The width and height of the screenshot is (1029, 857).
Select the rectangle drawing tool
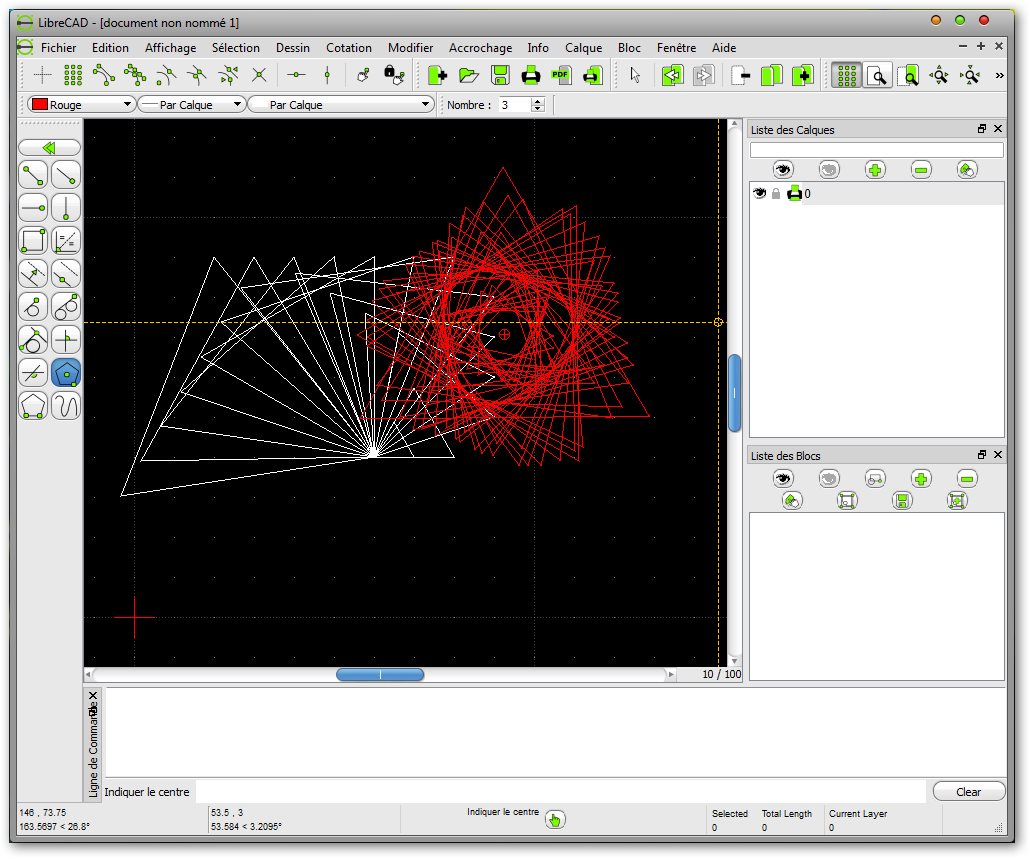point(34,241)
